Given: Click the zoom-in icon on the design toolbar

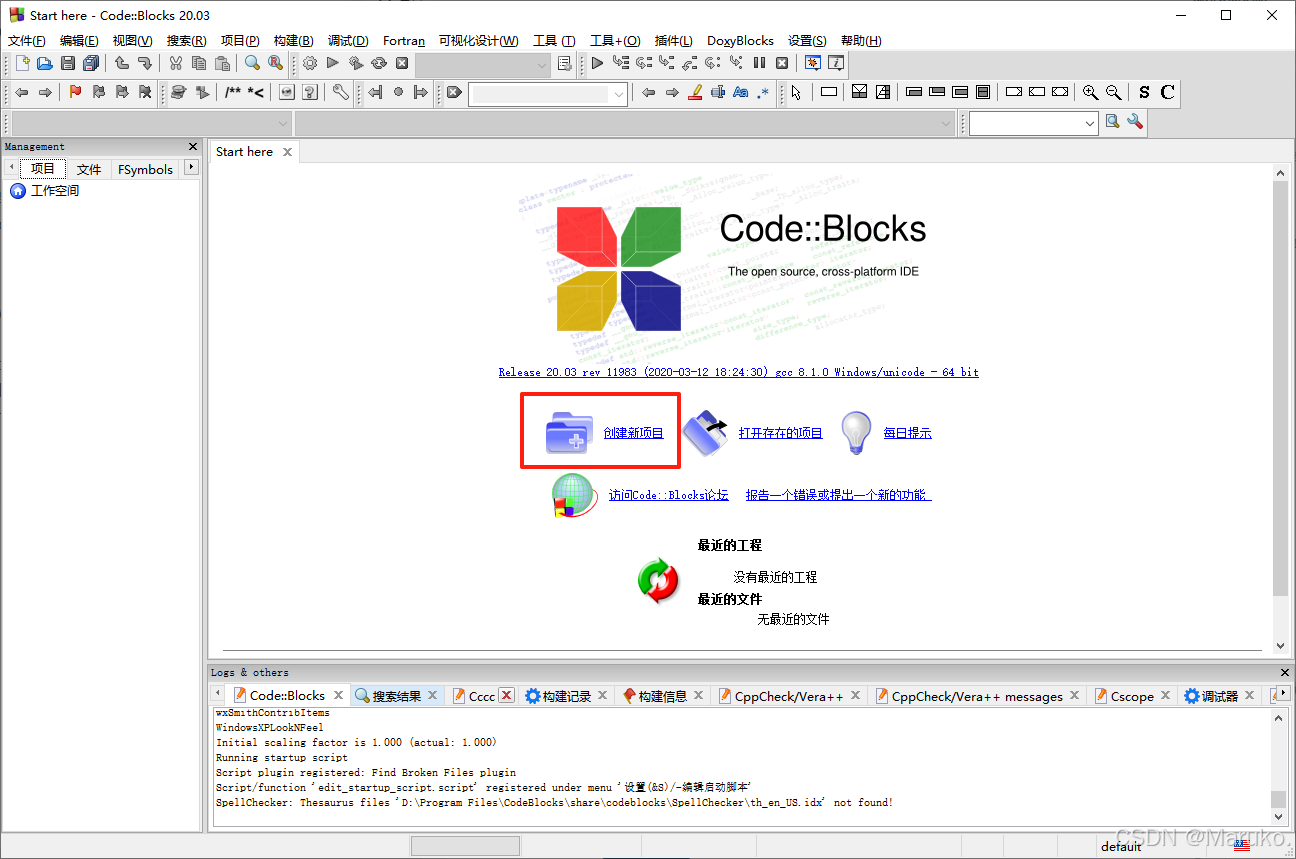Looking at the screenshot, I should coord(1090,91).
